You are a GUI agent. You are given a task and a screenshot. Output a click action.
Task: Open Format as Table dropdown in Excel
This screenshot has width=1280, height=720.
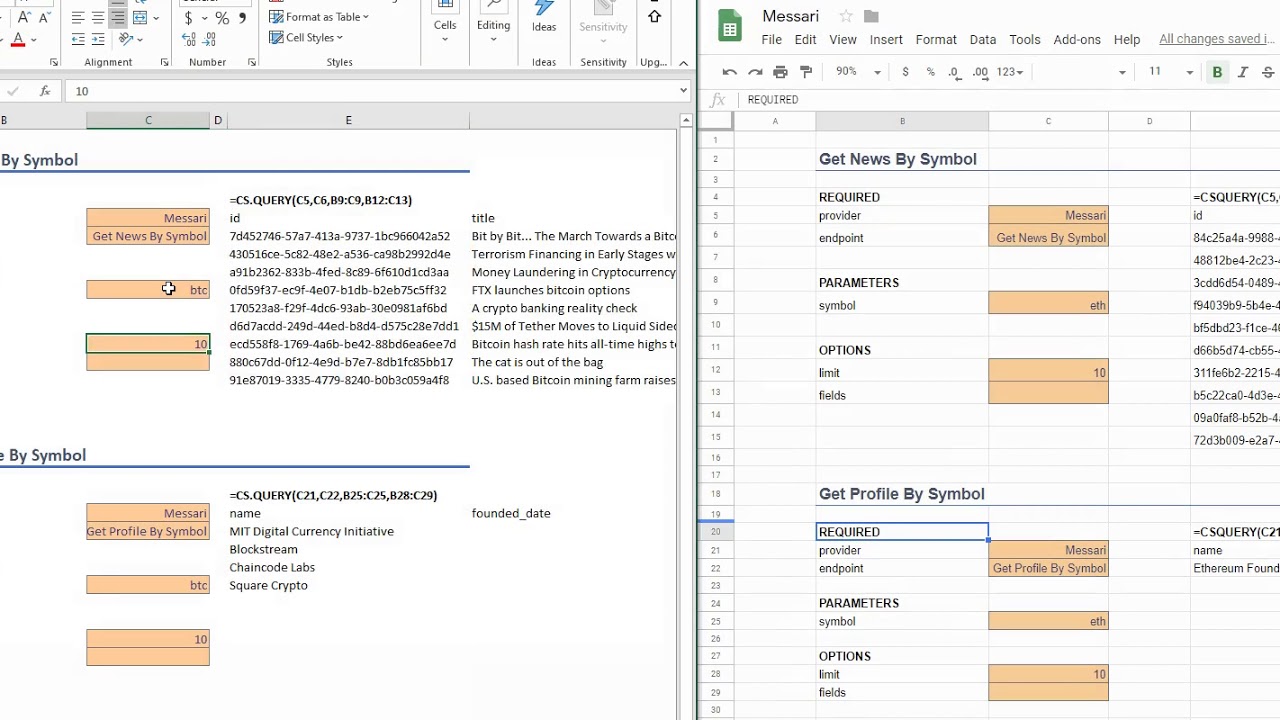click(x=319, y=17)
